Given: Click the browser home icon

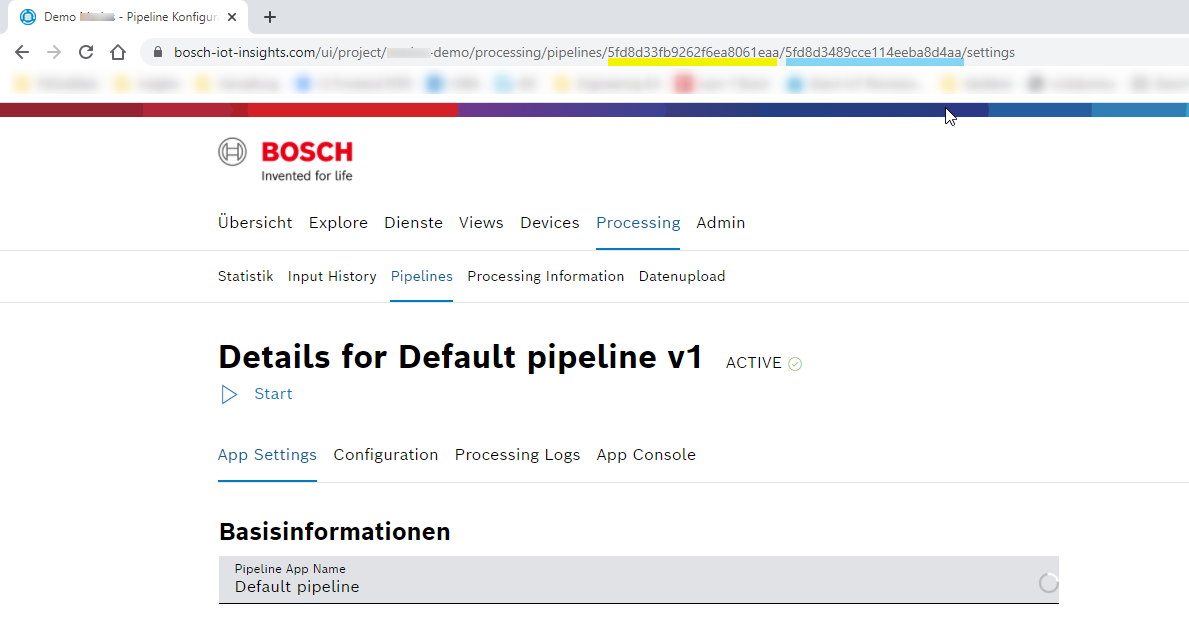Looking at the screenshot, I should 118,52.
